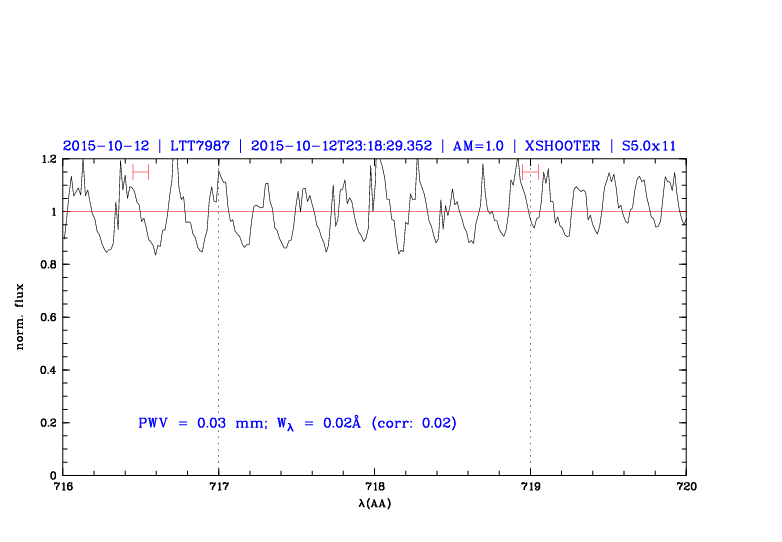
Task: Click the 2015-10-12T23:18:29.352 timestamp
Action: pos(341,145)
